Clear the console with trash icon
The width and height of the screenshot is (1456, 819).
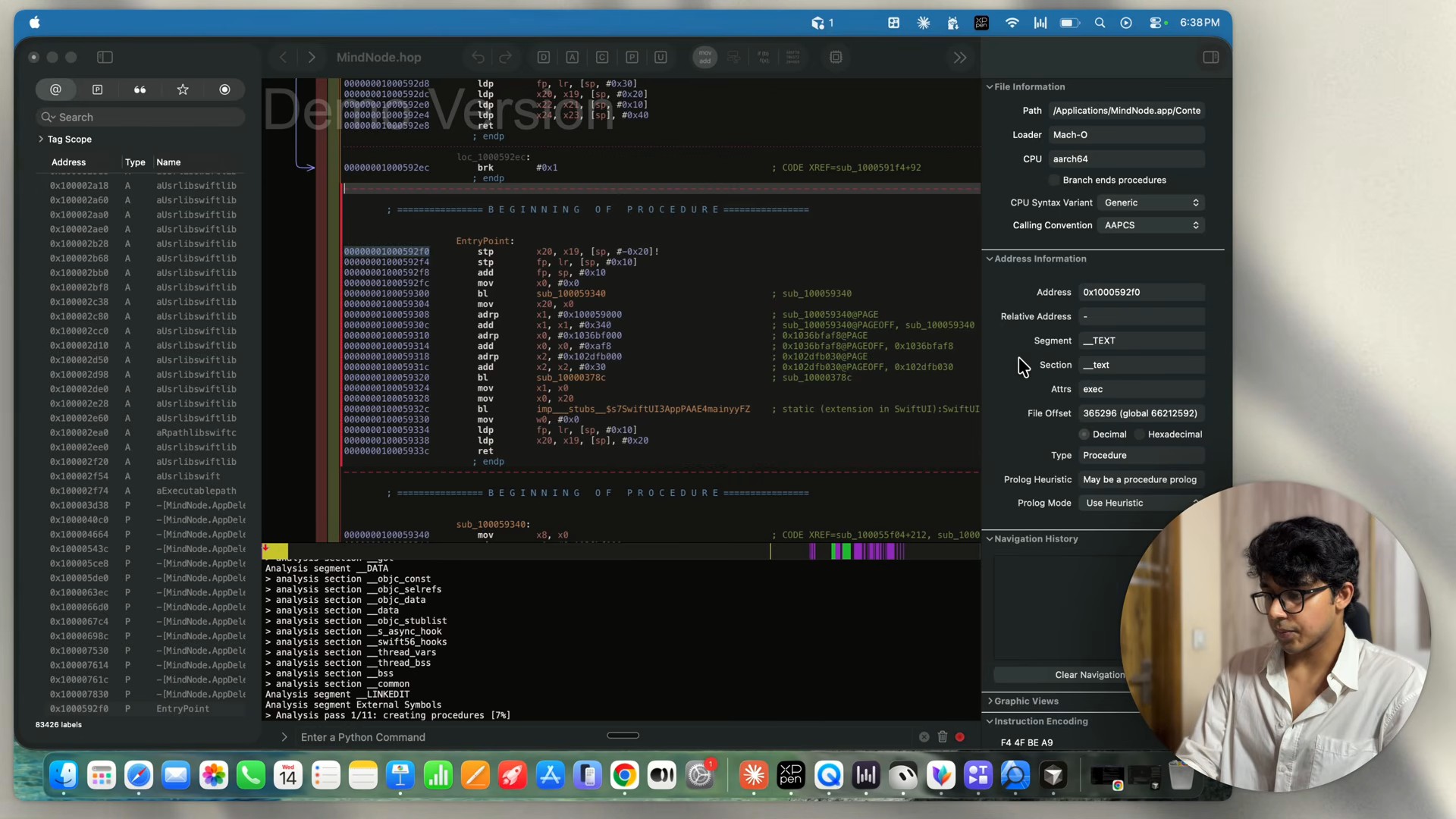pos(943,736)
